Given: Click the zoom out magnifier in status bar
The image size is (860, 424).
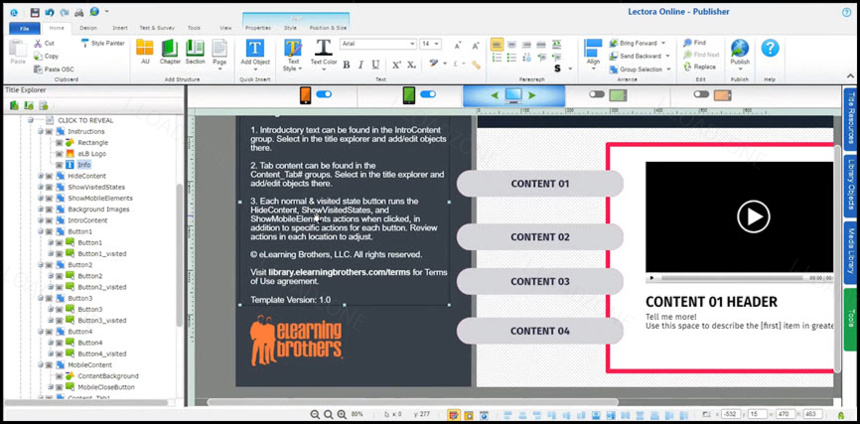Looking at the screenshot, I should click(315, 415).
